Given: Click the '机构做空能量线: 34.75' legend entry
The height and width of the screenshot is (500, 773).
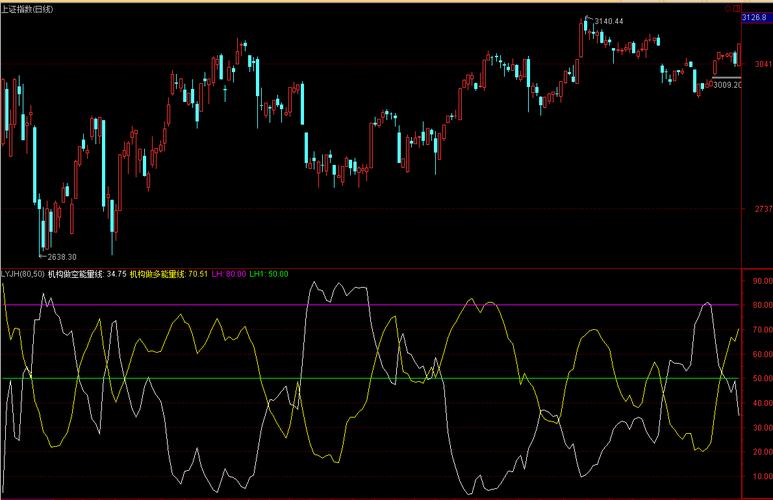Looking at the screenshot, I should [x=87, y=274].
